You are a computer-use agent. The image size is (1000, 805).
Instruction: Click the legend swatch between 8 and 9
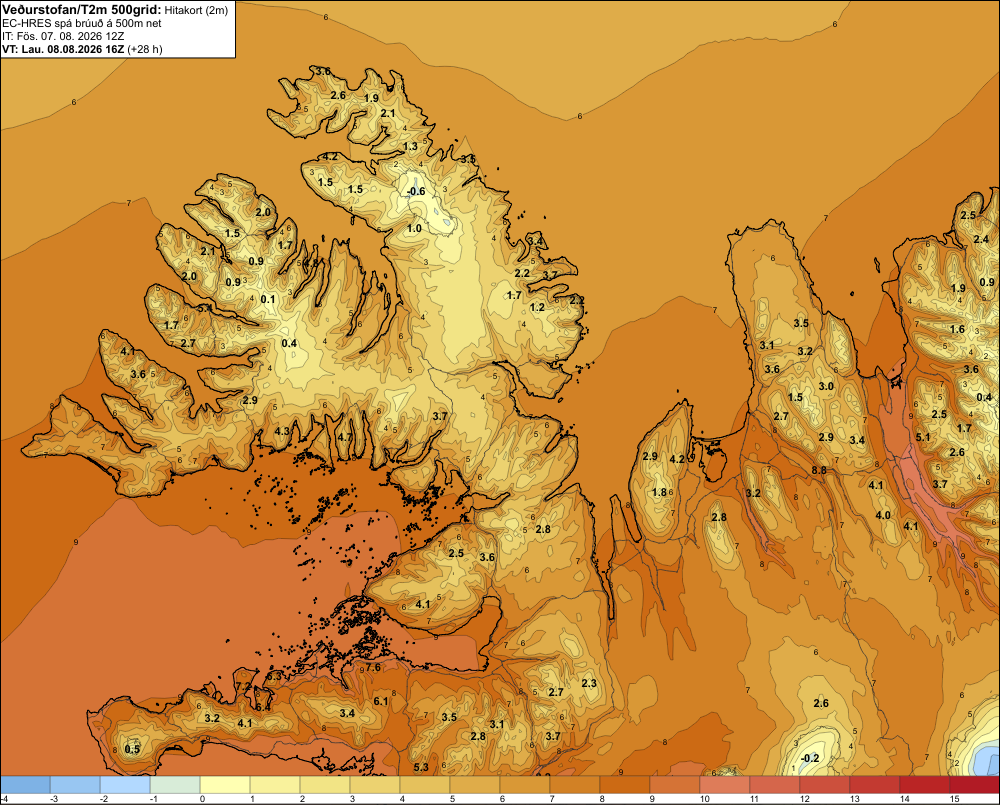pos(624,785)
